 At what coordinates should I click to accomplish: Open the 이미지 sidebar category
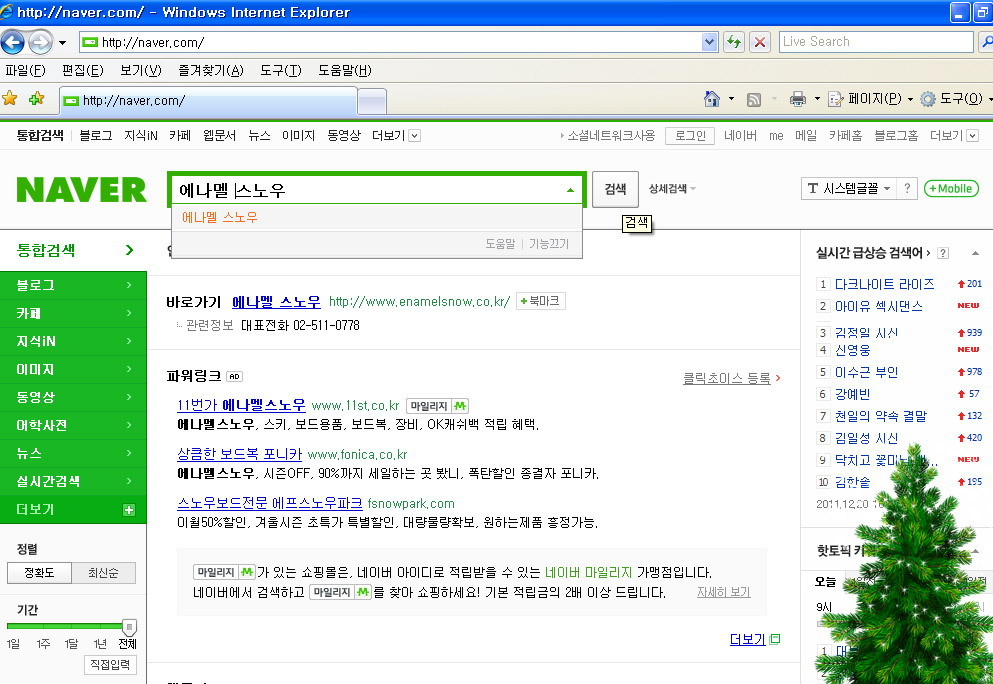tap(73, 369)
